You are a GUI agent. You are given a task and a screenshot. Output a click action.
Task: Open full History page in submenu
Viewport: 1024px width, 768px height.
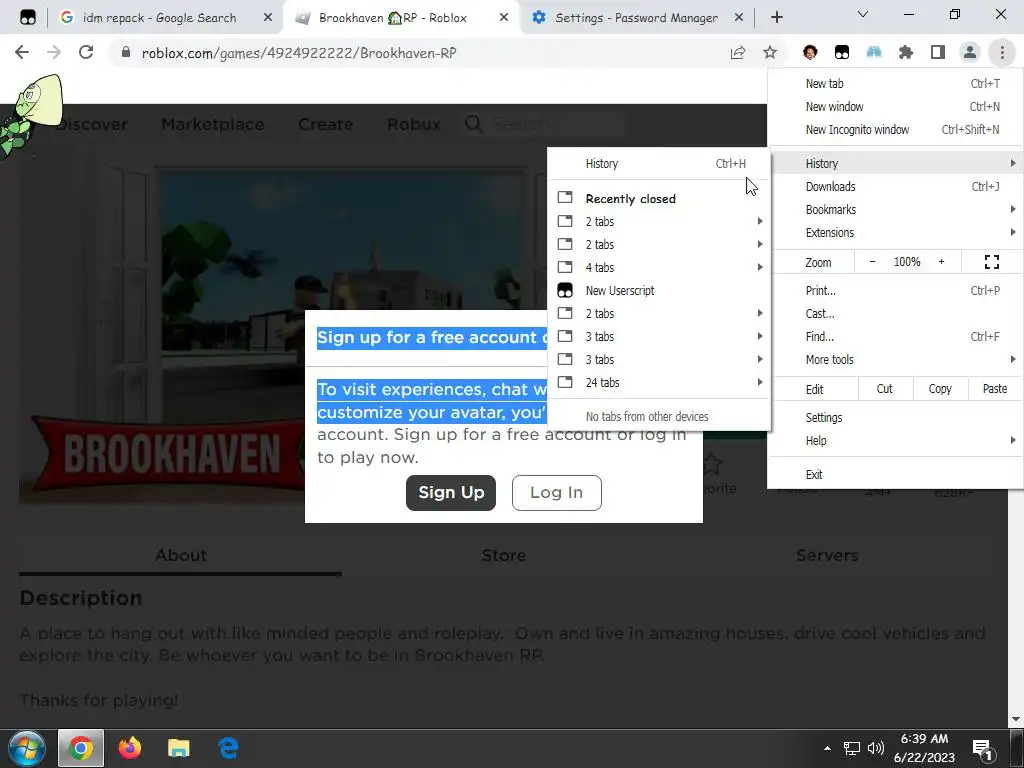(659, 164)
